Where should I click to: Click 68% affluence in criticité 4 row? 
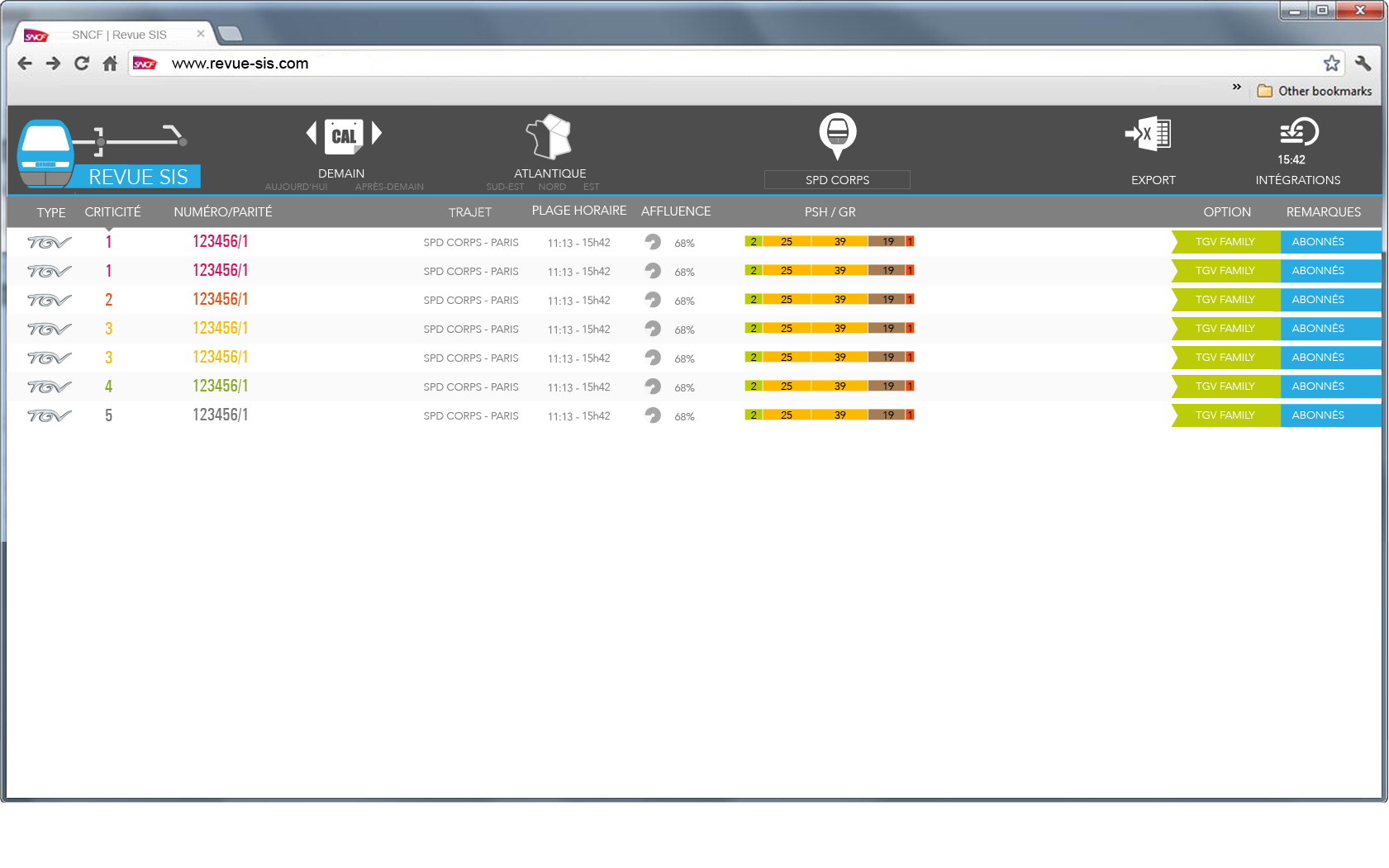684,387
